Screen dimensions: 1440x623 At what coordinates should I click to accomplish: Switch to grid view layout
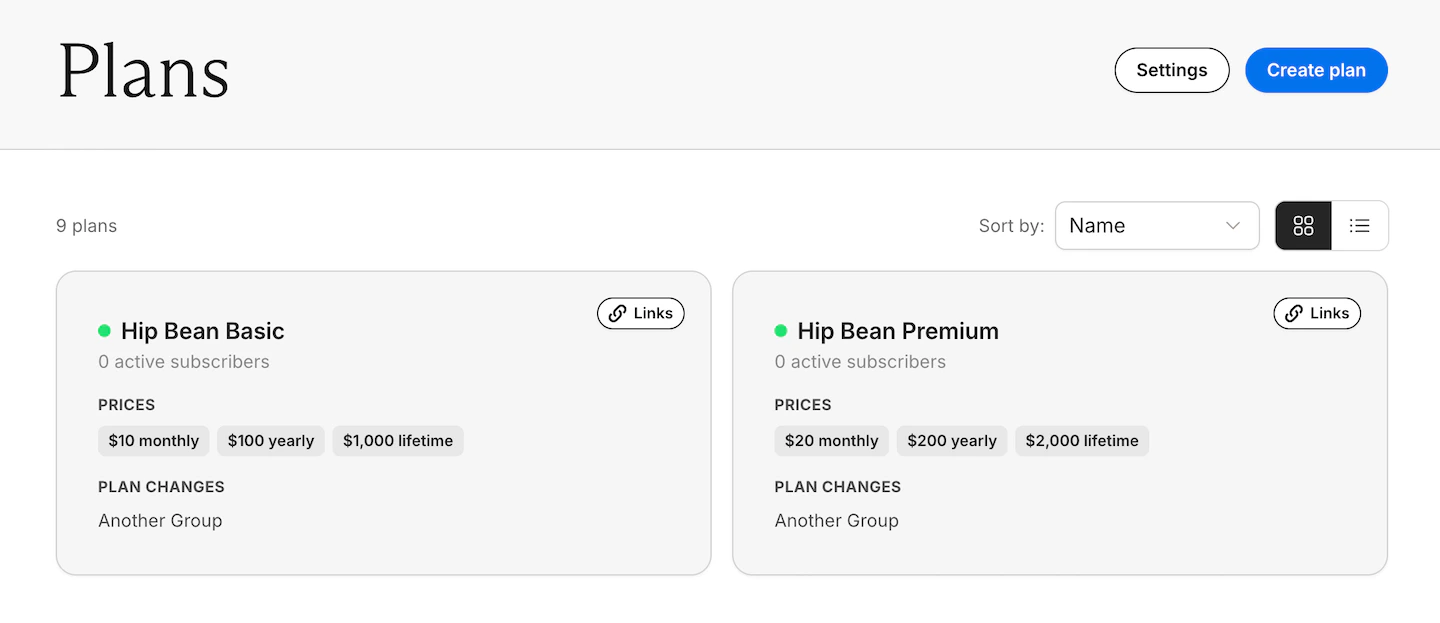(1303, 226)
